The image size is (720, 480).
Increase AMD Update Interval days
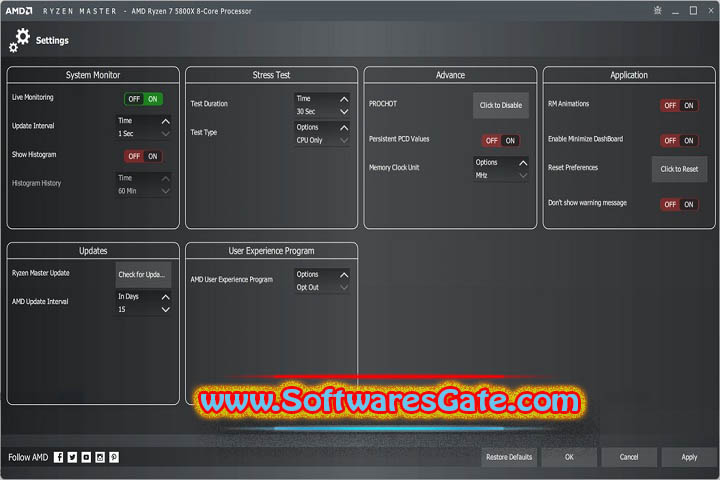166,297
